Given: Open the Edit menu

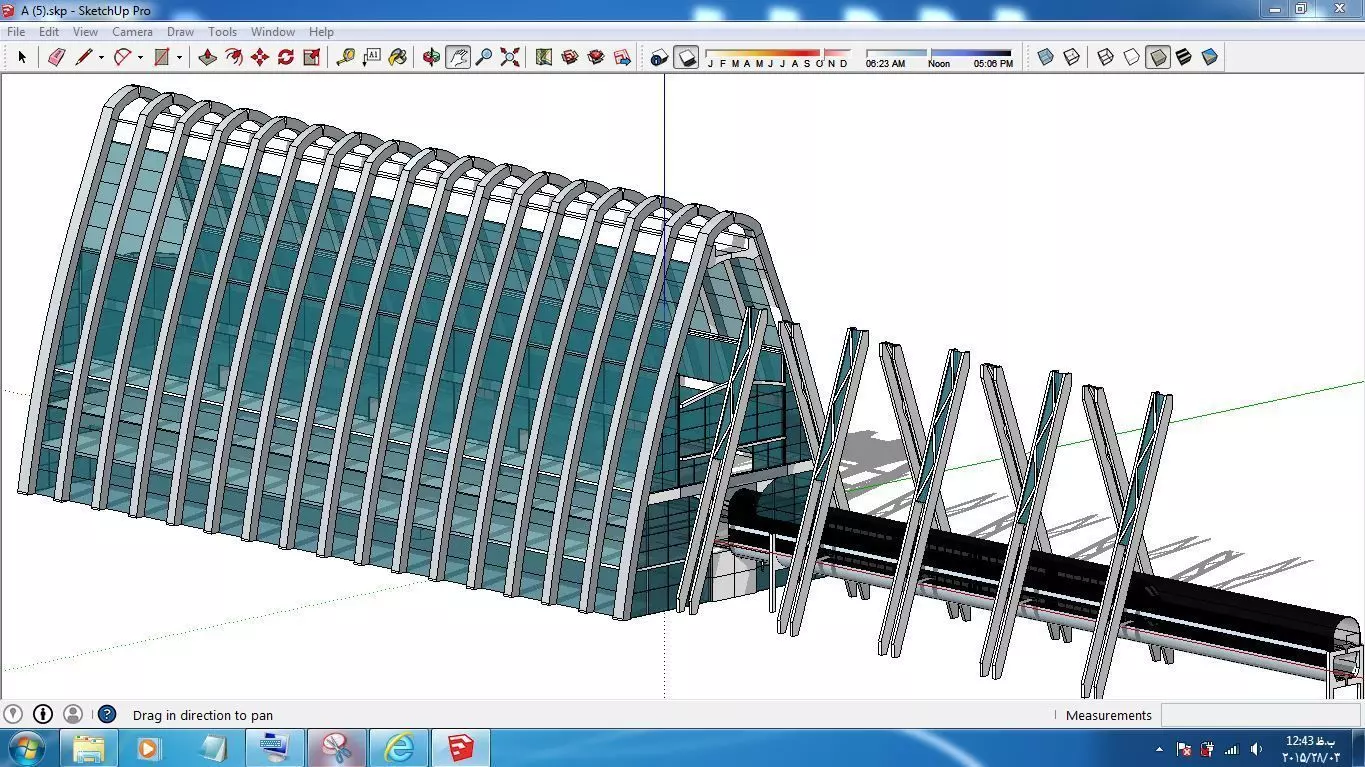Looking at the screenshot, I should [x=48, y=32].
